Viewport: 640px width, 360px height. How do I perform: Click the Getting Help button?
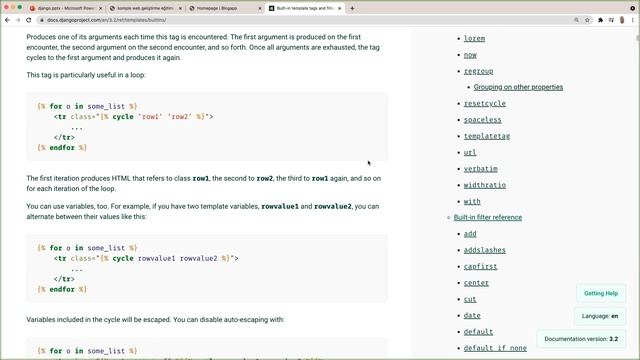pyautogui.click(x=601, y=293)
